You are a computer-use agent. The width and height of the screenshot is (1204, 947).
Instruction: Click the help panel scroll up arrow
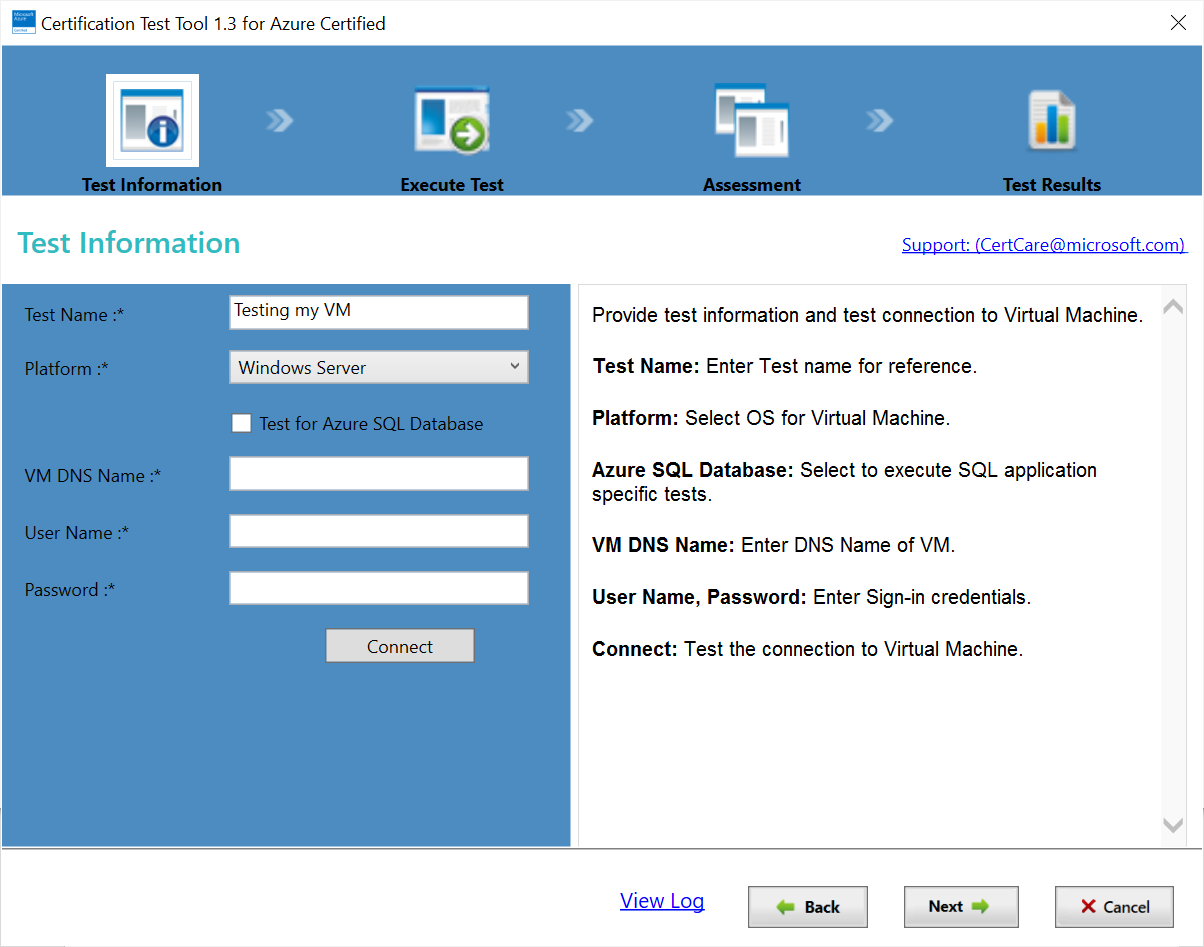[1174, 307]
